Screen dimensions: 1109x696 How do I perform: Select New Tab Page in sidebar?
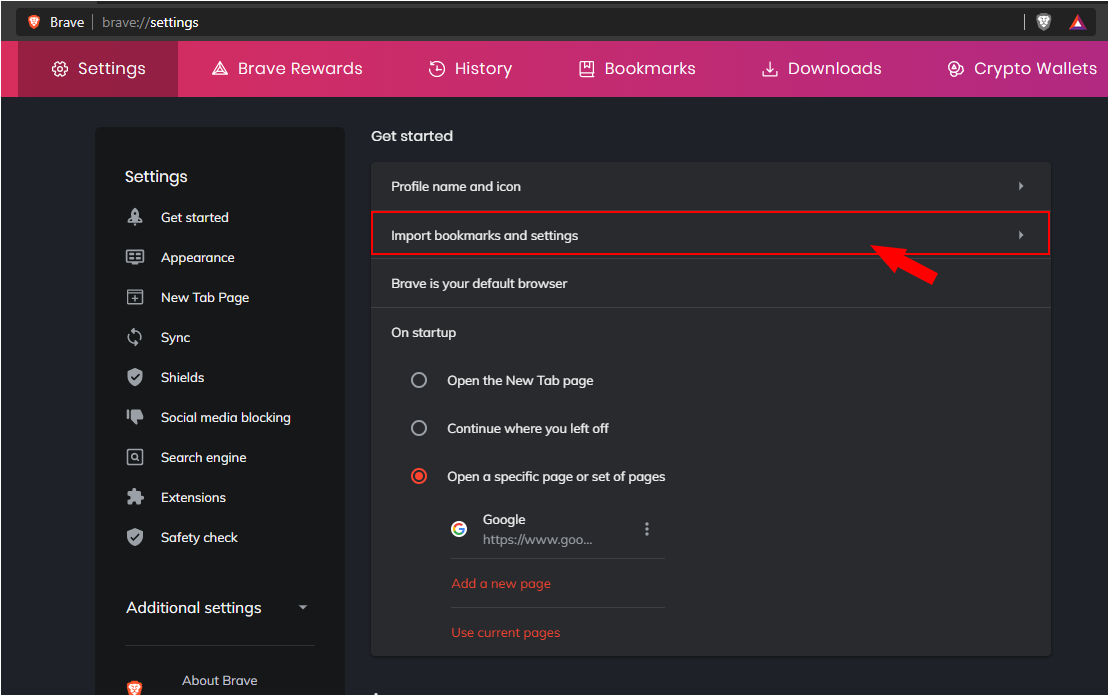click(x=205, y=298)
